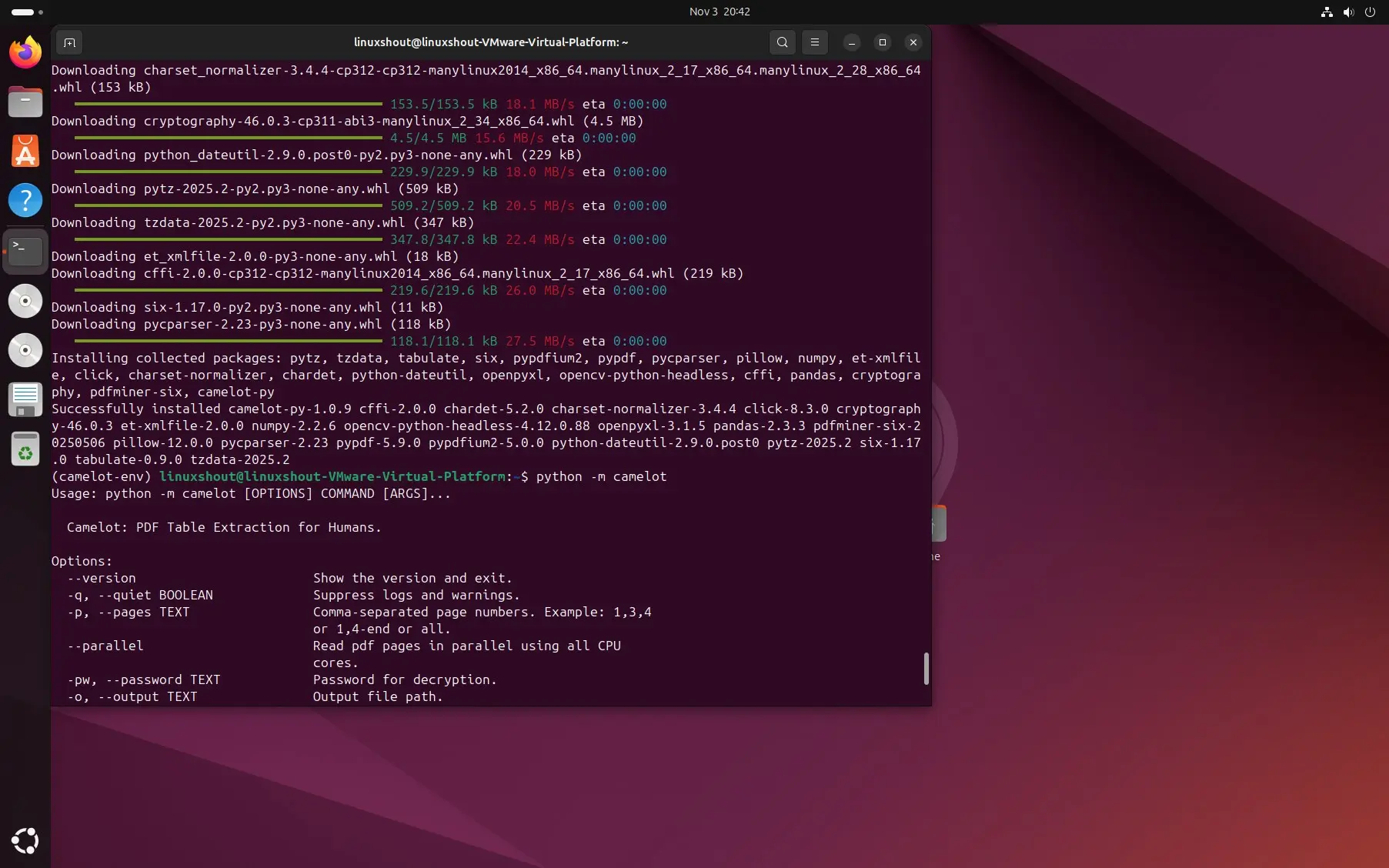Click the '--parallel' option text
1389x868 pixels.
[x=105, y=646]
